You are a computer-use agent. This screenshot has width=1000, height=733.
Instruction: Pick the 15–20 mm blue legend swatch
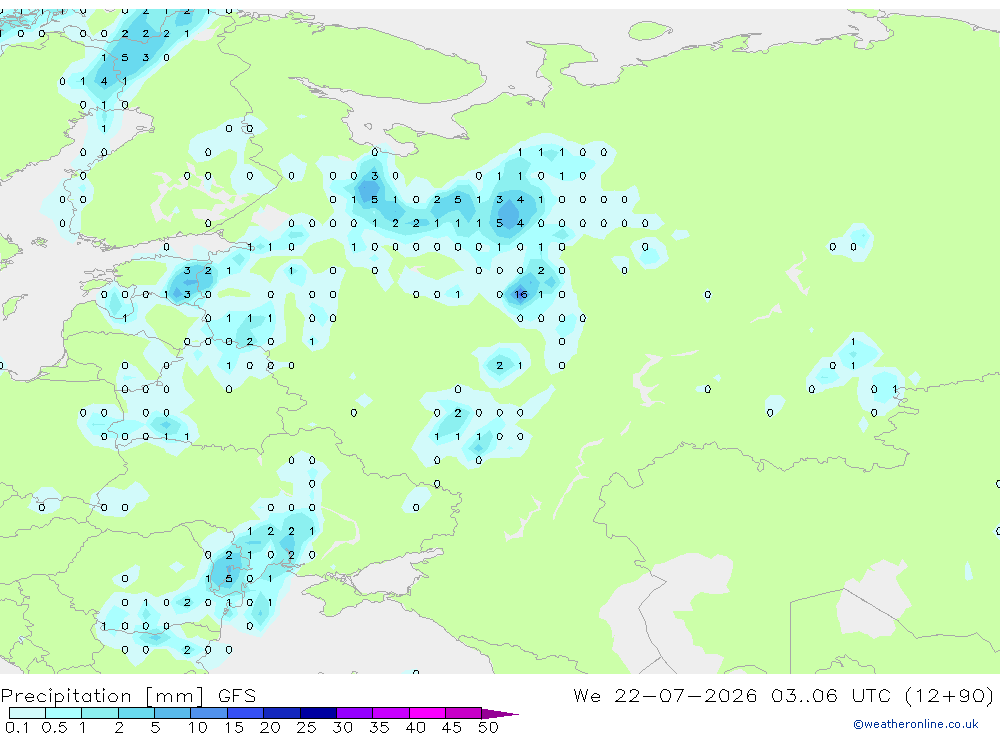click(x=246, y=713)
